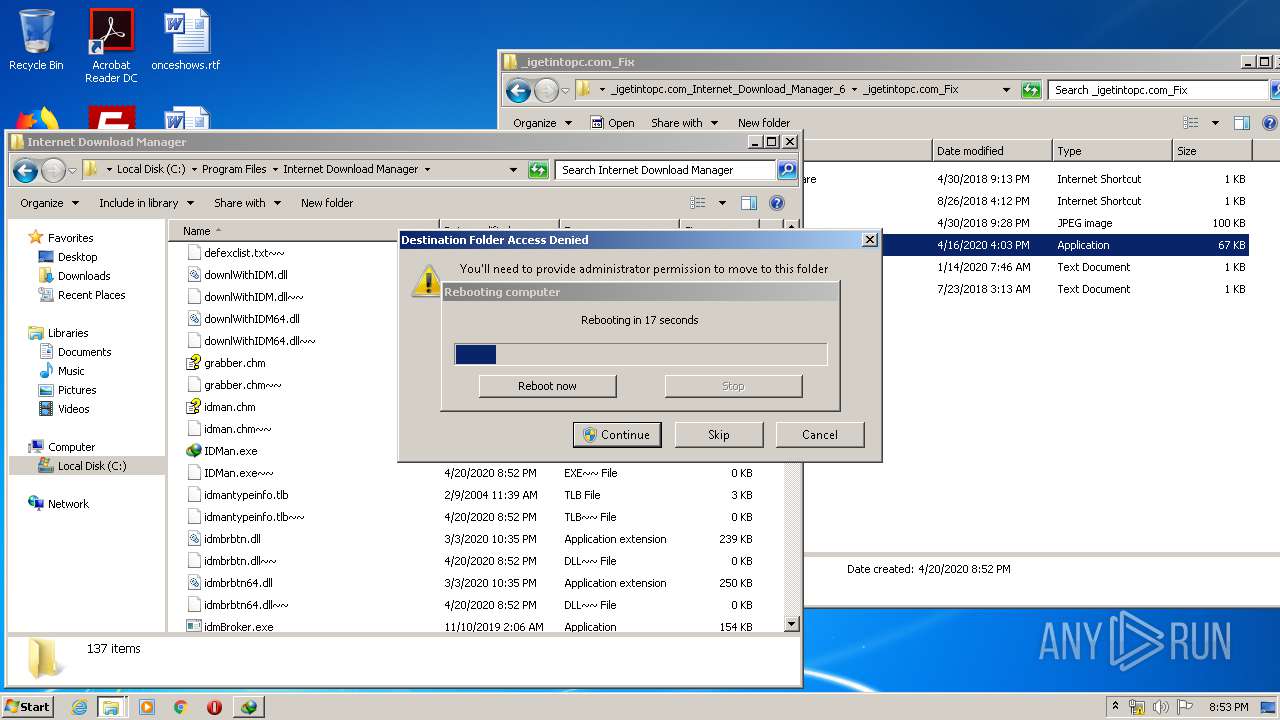Select Downloads under Favorites
Viewport: 1280px width, 720px height.
83,276
